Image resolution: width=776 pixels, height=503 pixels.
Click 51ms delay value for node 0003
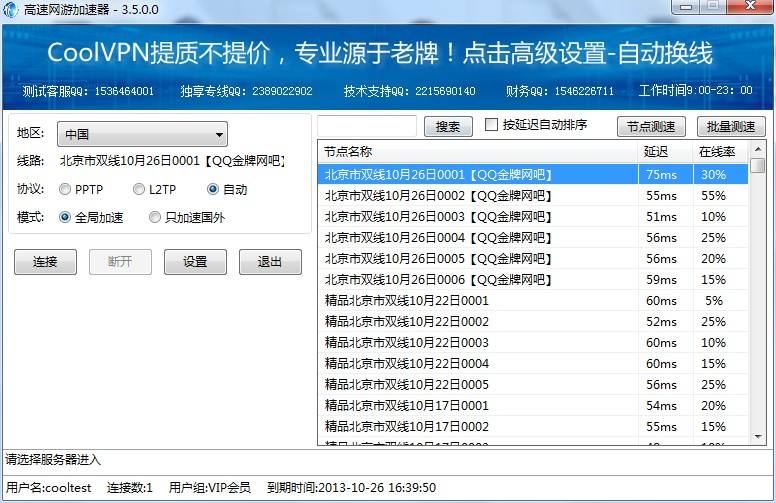pyautogui.click(x=662, y=216)
